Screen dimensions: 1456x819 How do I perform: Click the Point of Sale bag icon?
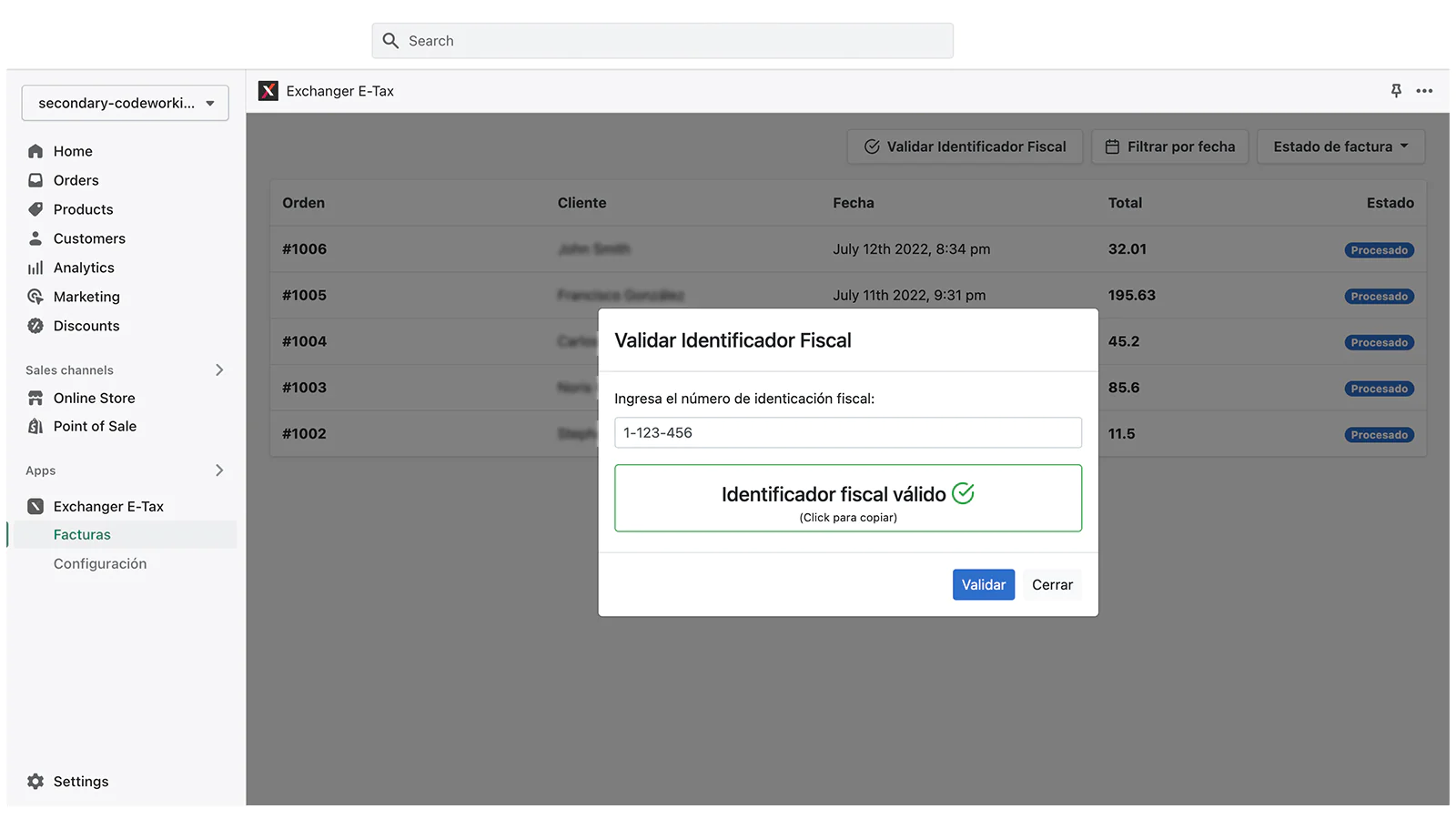point(35,426)
